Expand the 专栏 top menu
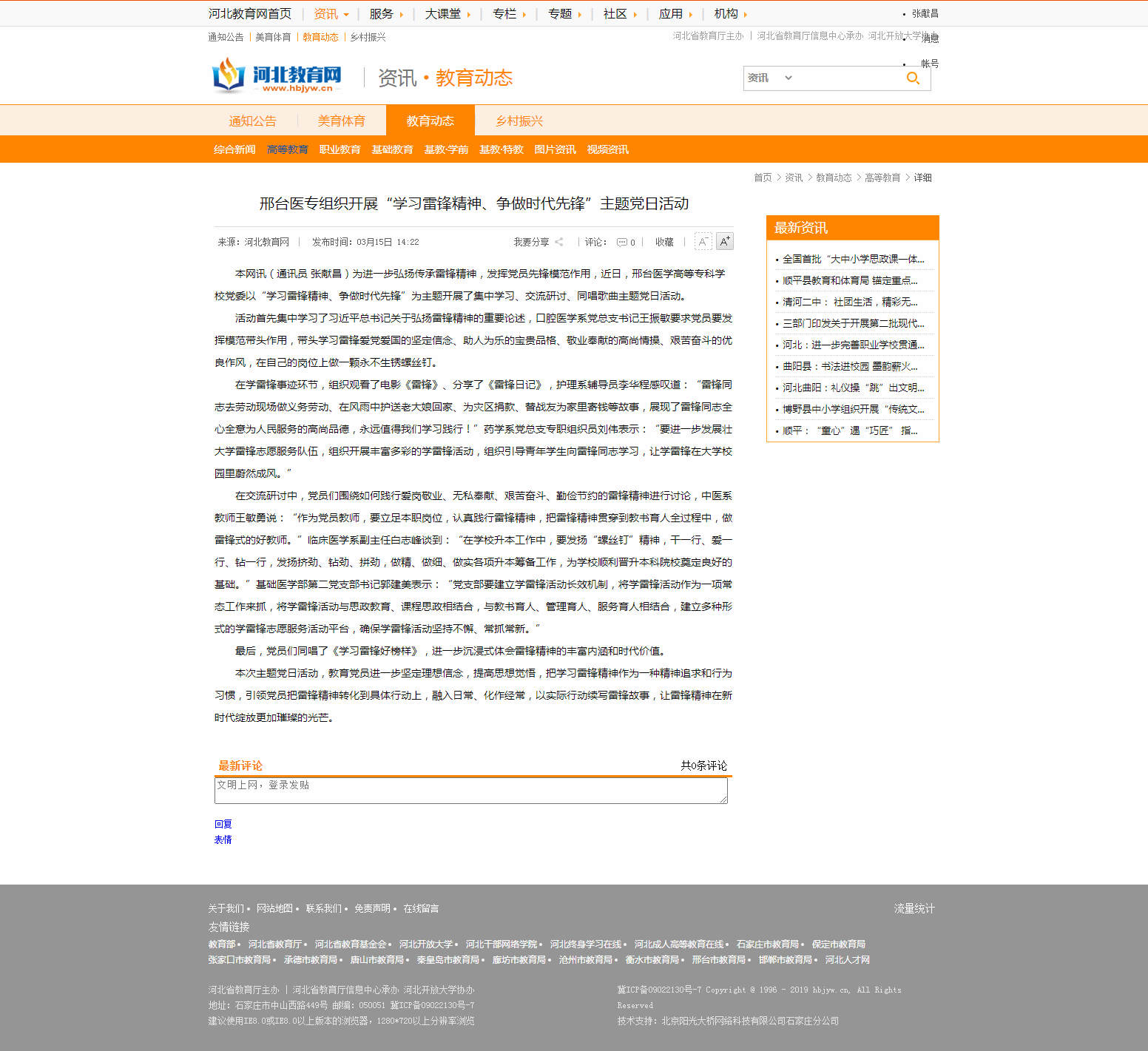1148x1051 pixels. tap(509, 14)
